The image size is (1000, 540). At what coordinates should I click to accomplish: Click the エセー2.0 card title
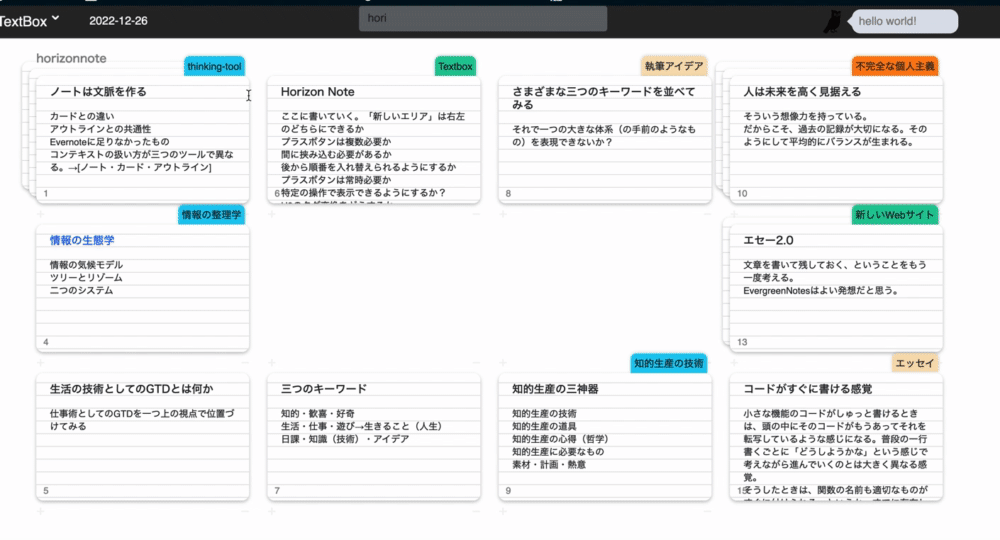pyautogui.click(x=768, y=240)
